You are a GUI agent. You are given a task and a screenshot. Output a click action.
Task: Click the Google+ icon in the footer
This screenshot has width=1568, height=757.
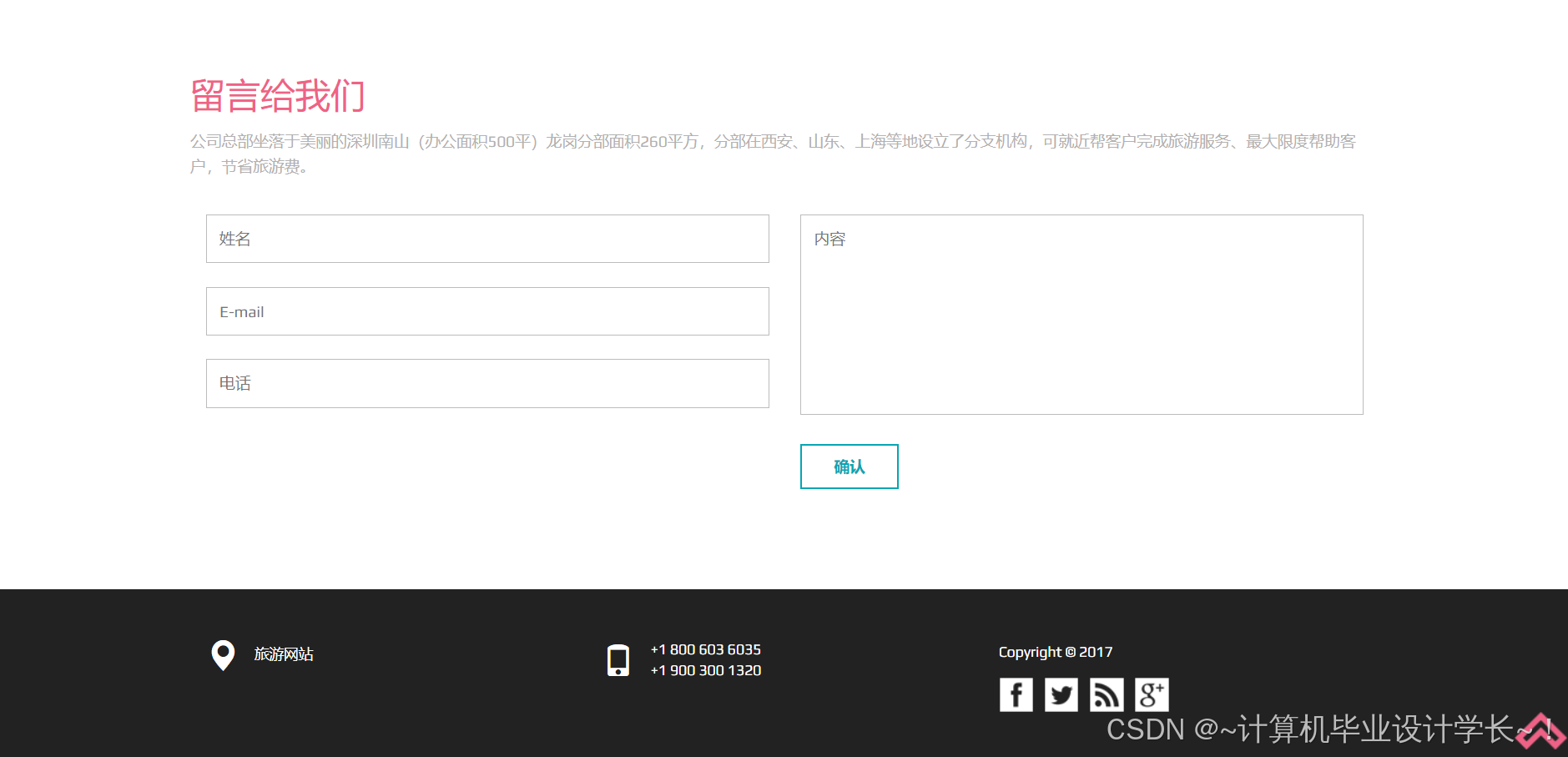(x=1152, y=694)
